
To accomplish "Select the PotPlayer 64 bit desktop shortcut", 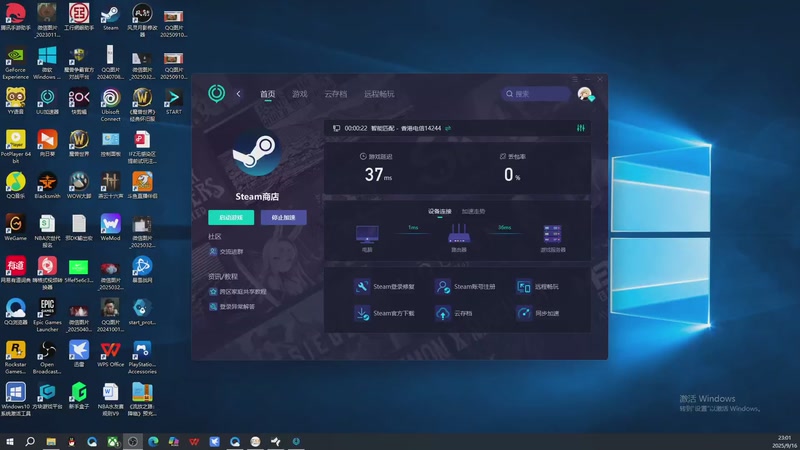I will [15, 146].
